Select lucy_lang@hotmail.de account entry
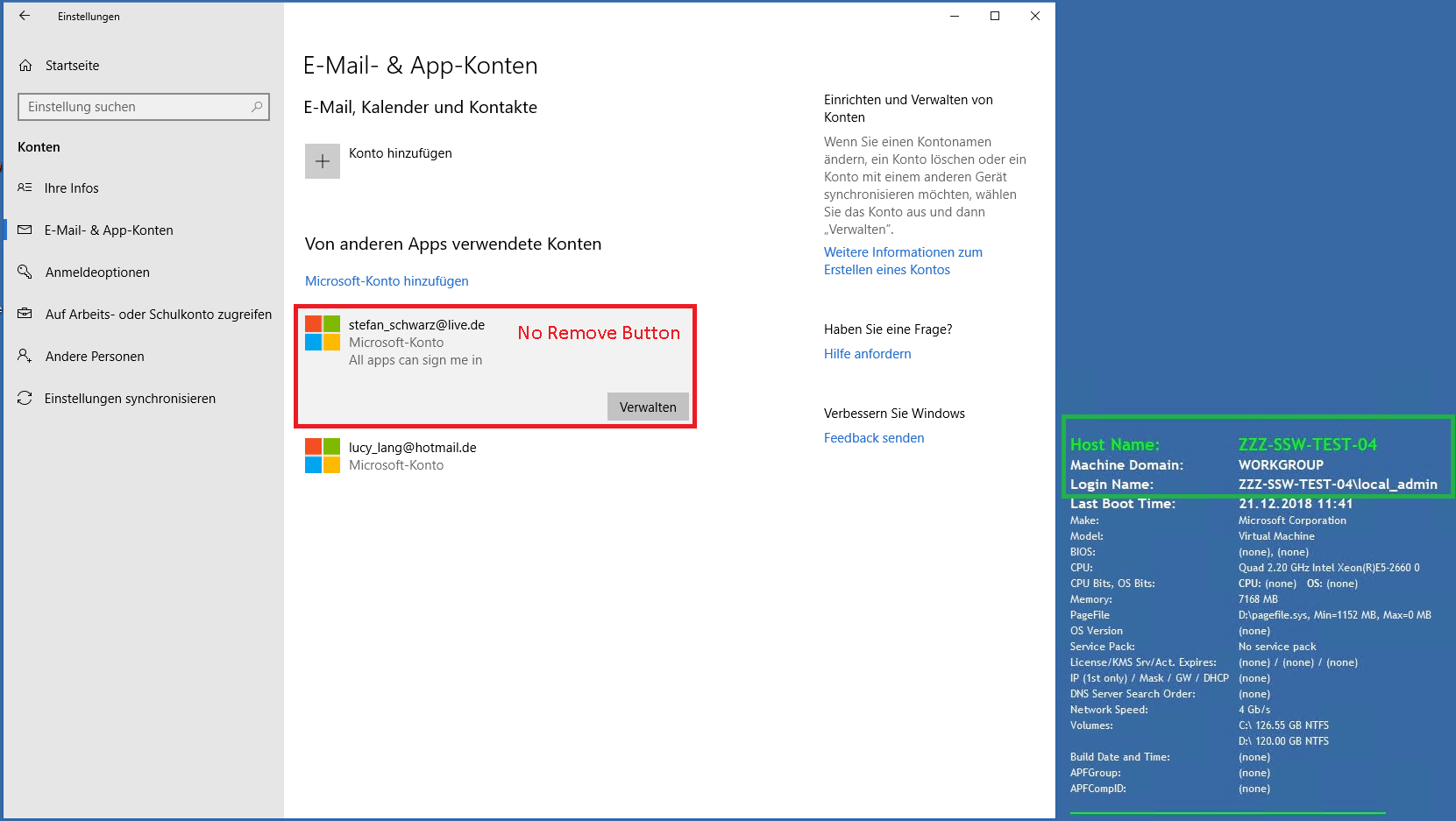Image resolution: width=1456 pixels, height=821 pixels. [495, 457]
